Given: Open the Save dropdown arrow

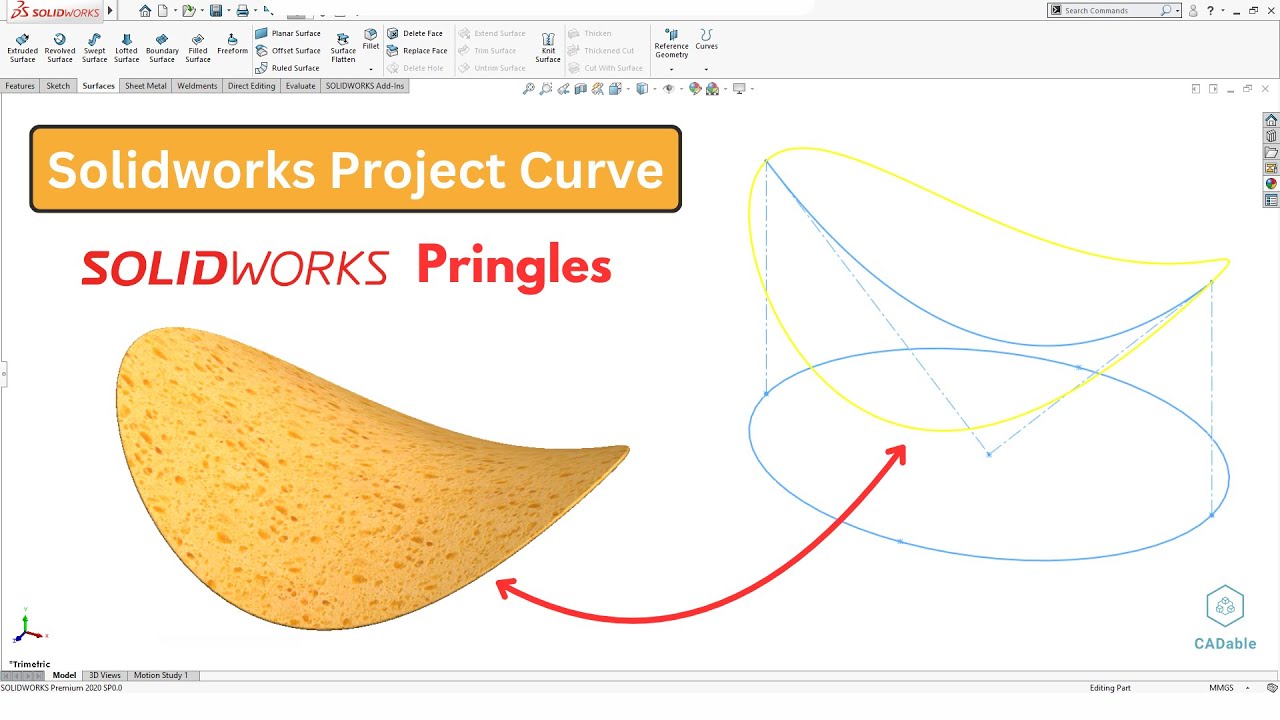Looking at the screenshot, I should 227,11.
